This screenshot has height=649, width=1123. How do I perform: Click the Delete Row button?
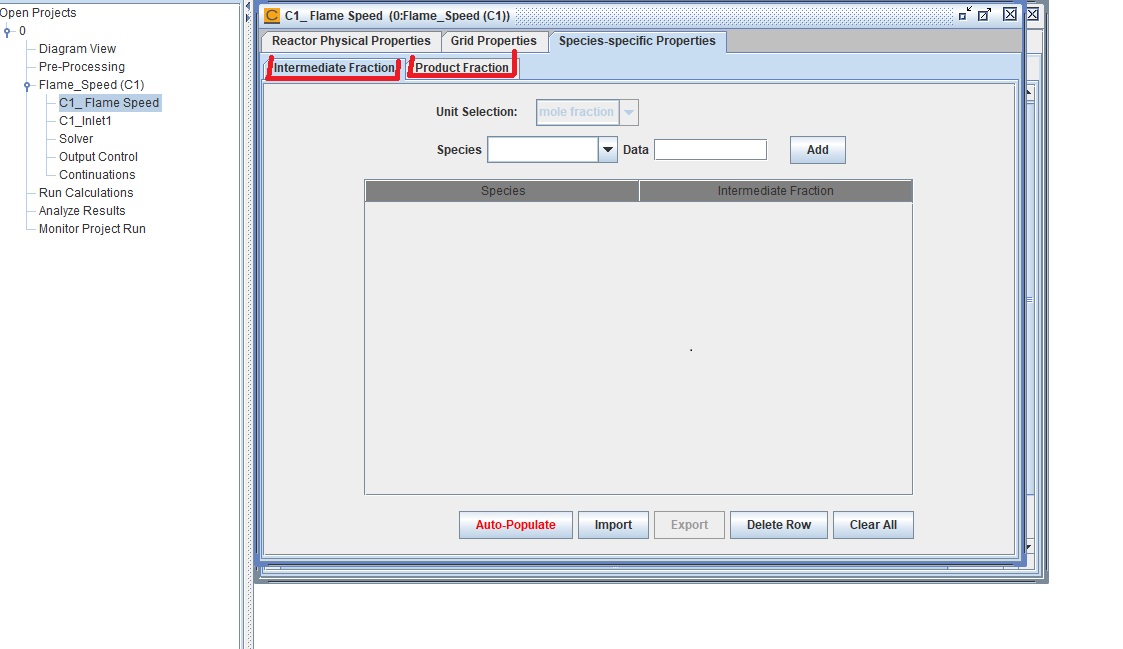pos(778,525)
